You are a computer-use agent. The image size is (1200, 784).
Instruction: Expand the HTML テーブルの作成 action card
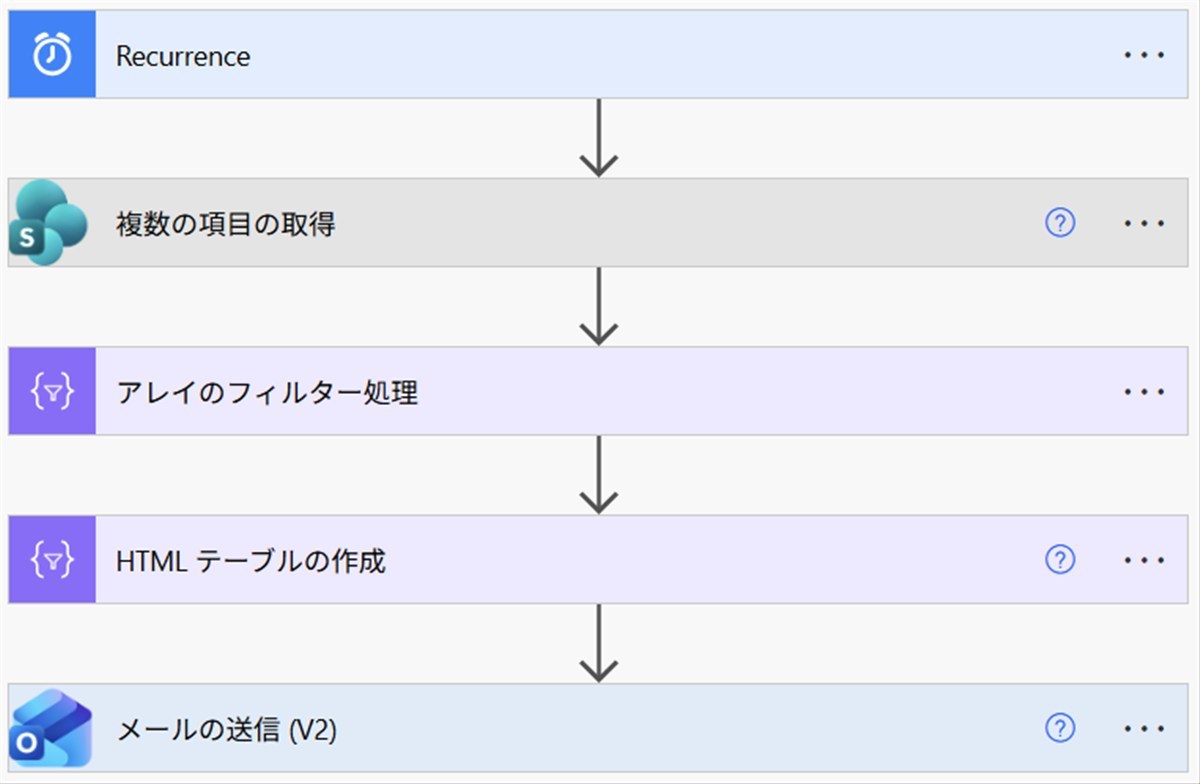tap(598, 560)
